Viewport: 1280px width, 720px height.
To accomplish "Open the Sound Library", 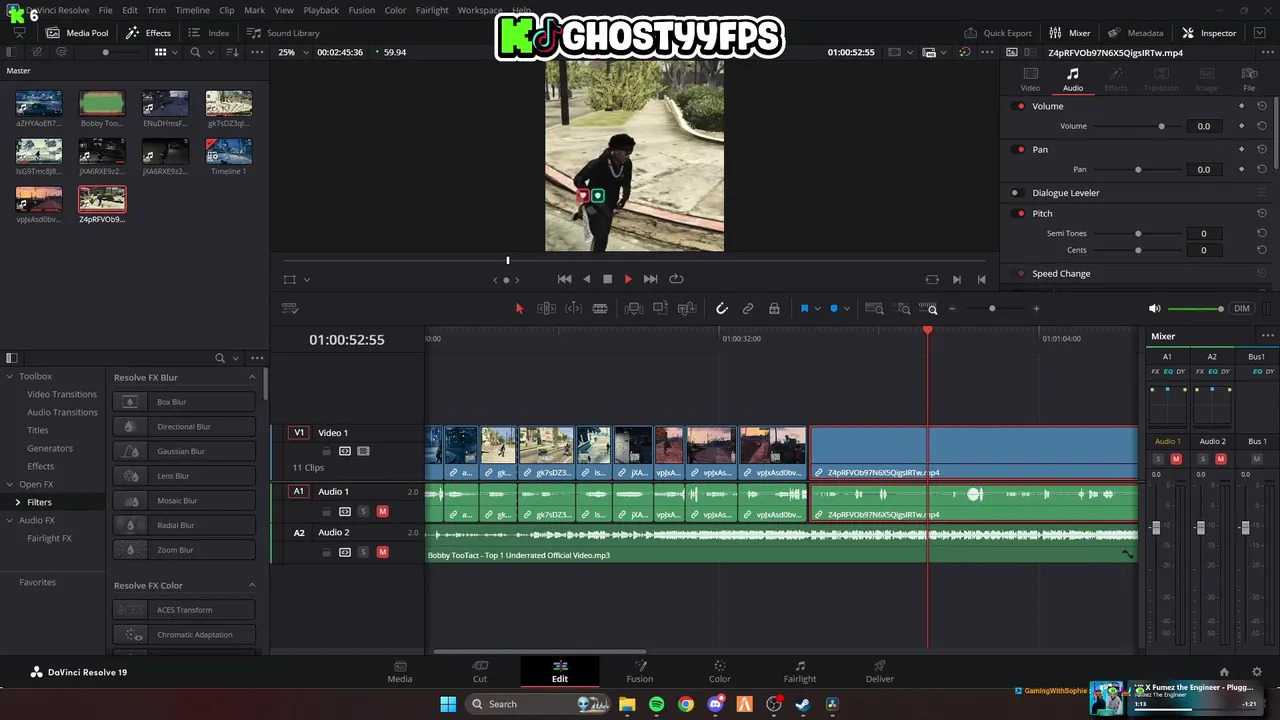I will pos(283,33).
